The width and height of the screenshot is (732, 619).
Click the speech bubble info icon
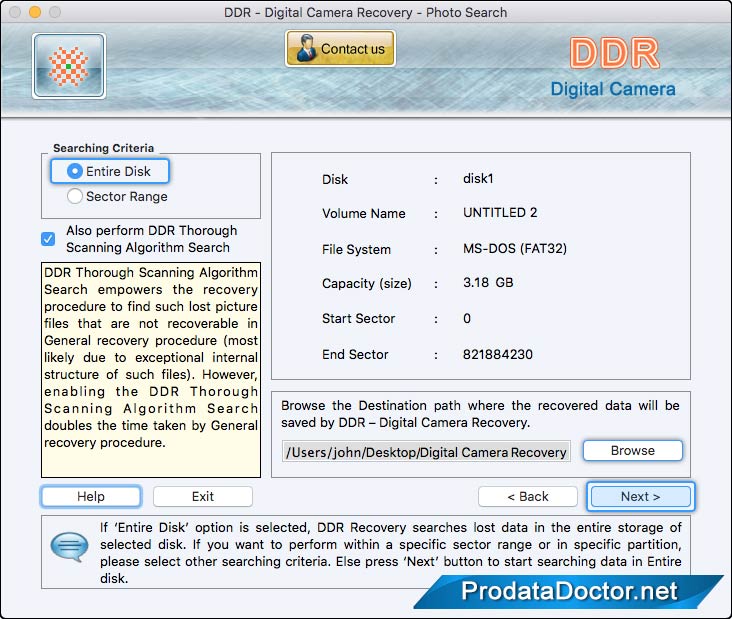[x=69, y=547]
